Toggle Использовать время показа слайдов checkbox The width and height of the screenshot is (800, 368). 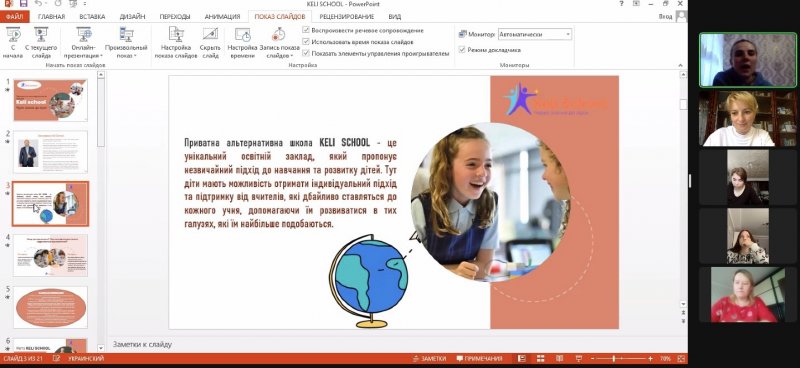pyautogui.click(x=306, y=42)
